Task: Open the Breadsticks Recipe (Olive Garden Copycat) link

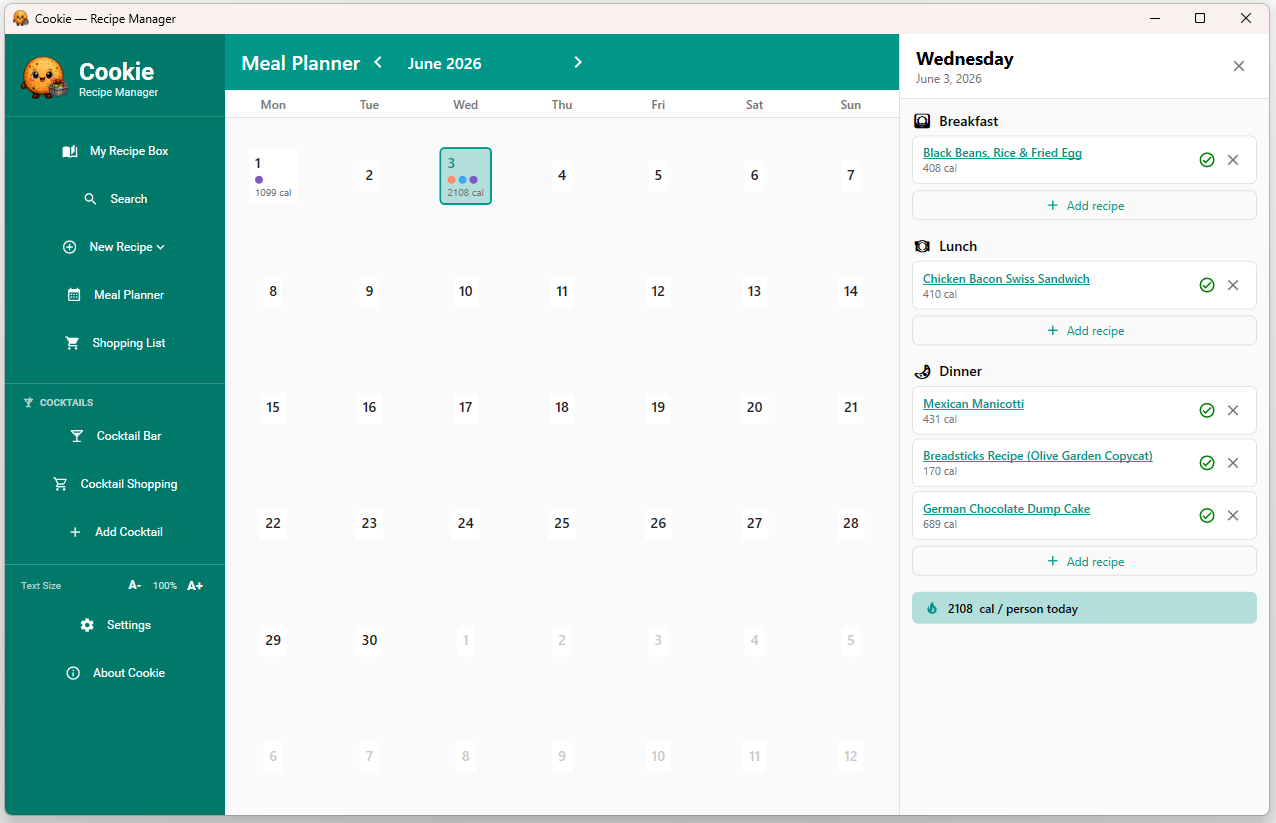Action: point(1037,456)
